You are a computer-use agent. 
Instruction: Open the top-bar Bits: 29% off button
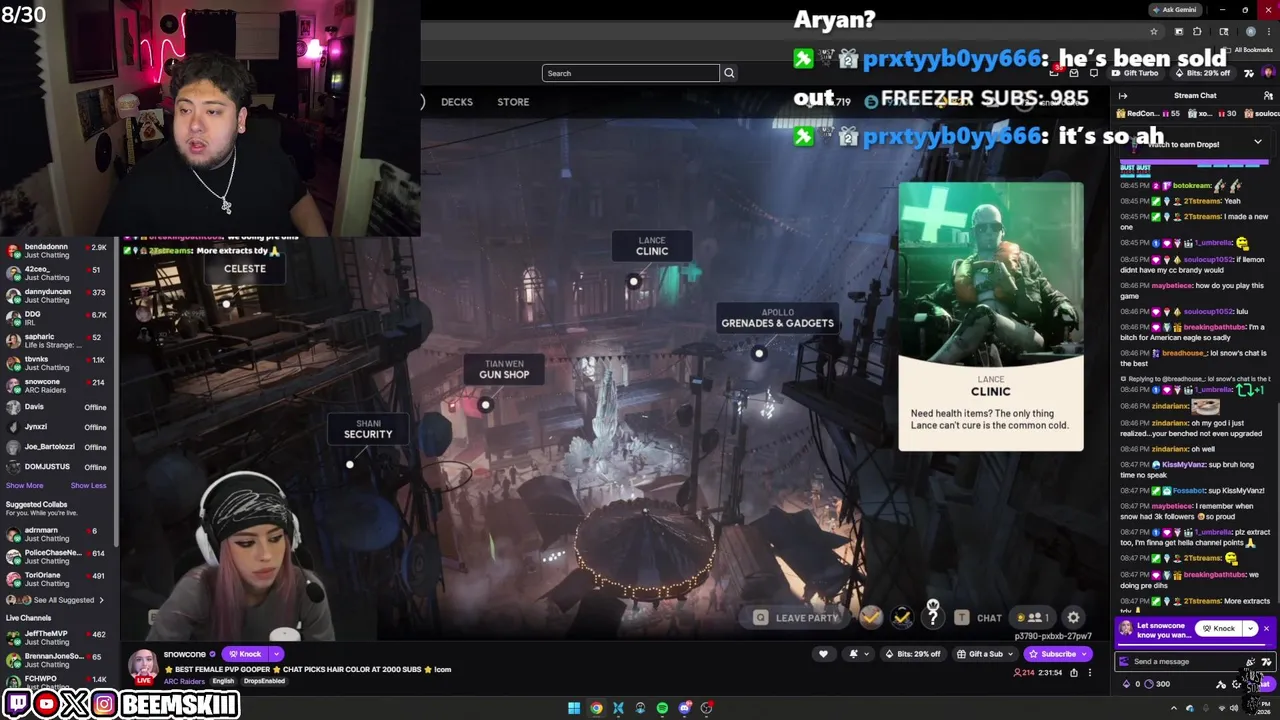pyautogui.click(x=1204, y=73)
